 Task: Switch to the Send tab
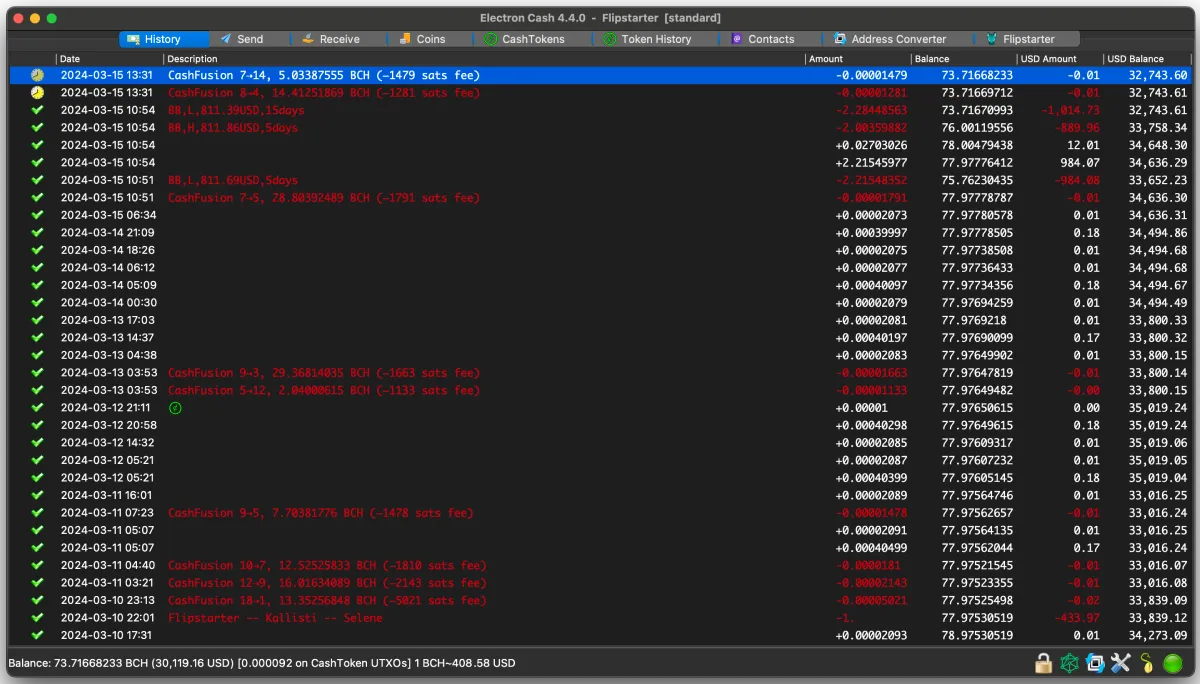tap(242, 39)
